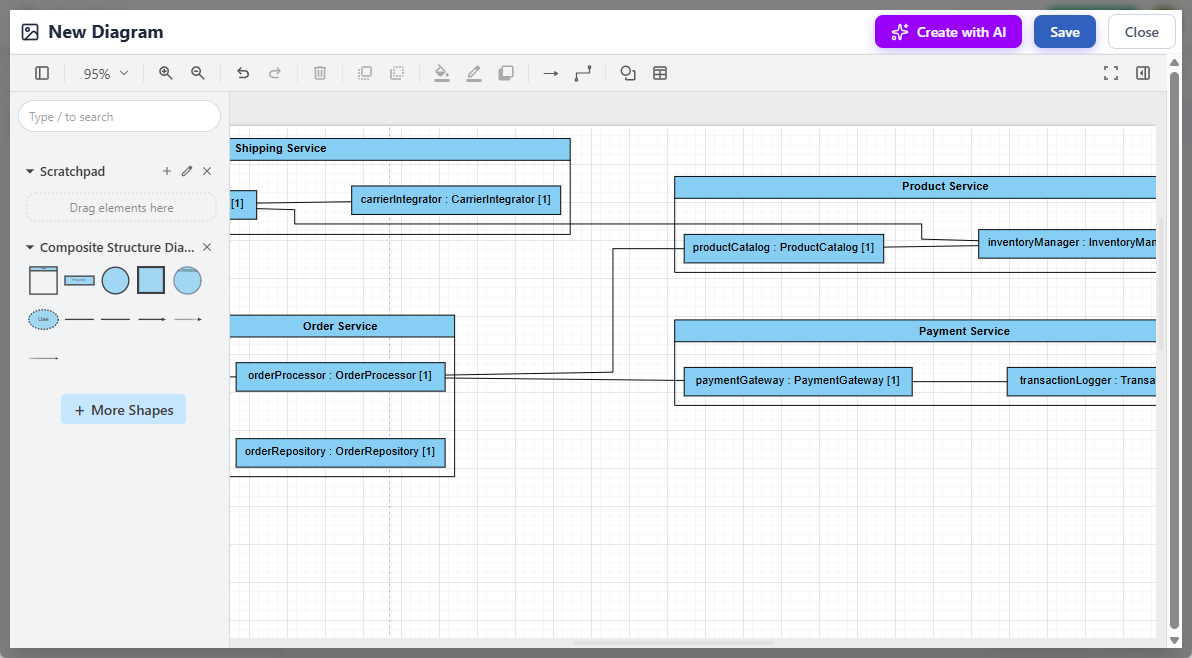Toggle fullscreen mode
Viewport: 1192px width, 658px height.
pyautogui.click(x=1111, y=72)
